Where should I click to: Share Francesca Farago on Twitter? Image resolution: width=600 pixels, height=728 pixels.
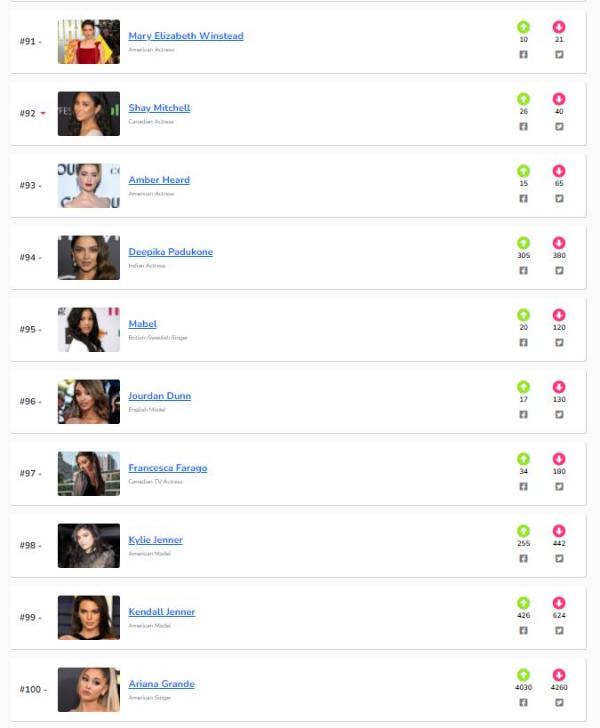(x=559, y=486)
